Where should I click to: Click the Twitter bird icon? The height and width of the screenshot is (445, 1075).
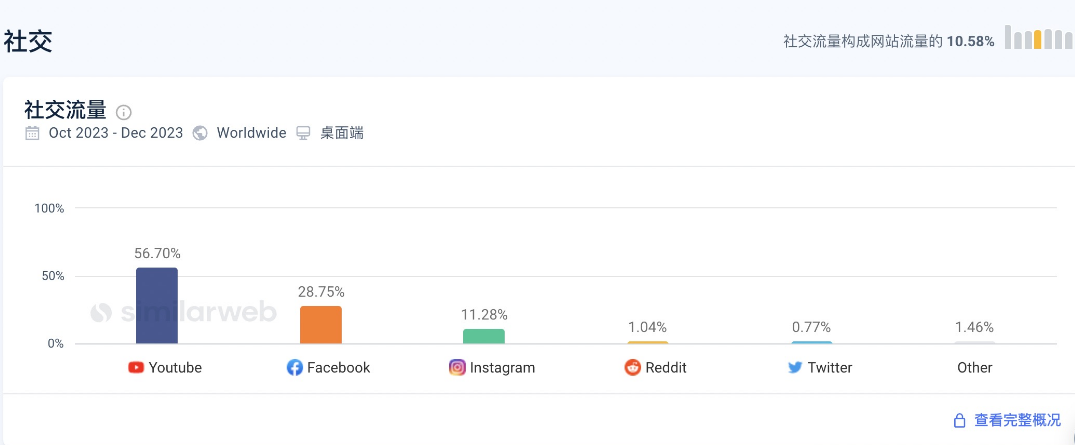coord(795,368)
